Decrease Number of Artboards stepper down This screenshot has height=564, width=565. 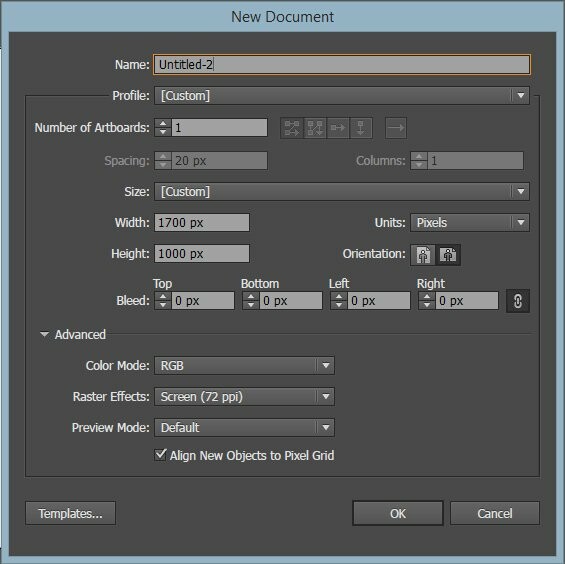pyautogui.click(x=163, y=132)
